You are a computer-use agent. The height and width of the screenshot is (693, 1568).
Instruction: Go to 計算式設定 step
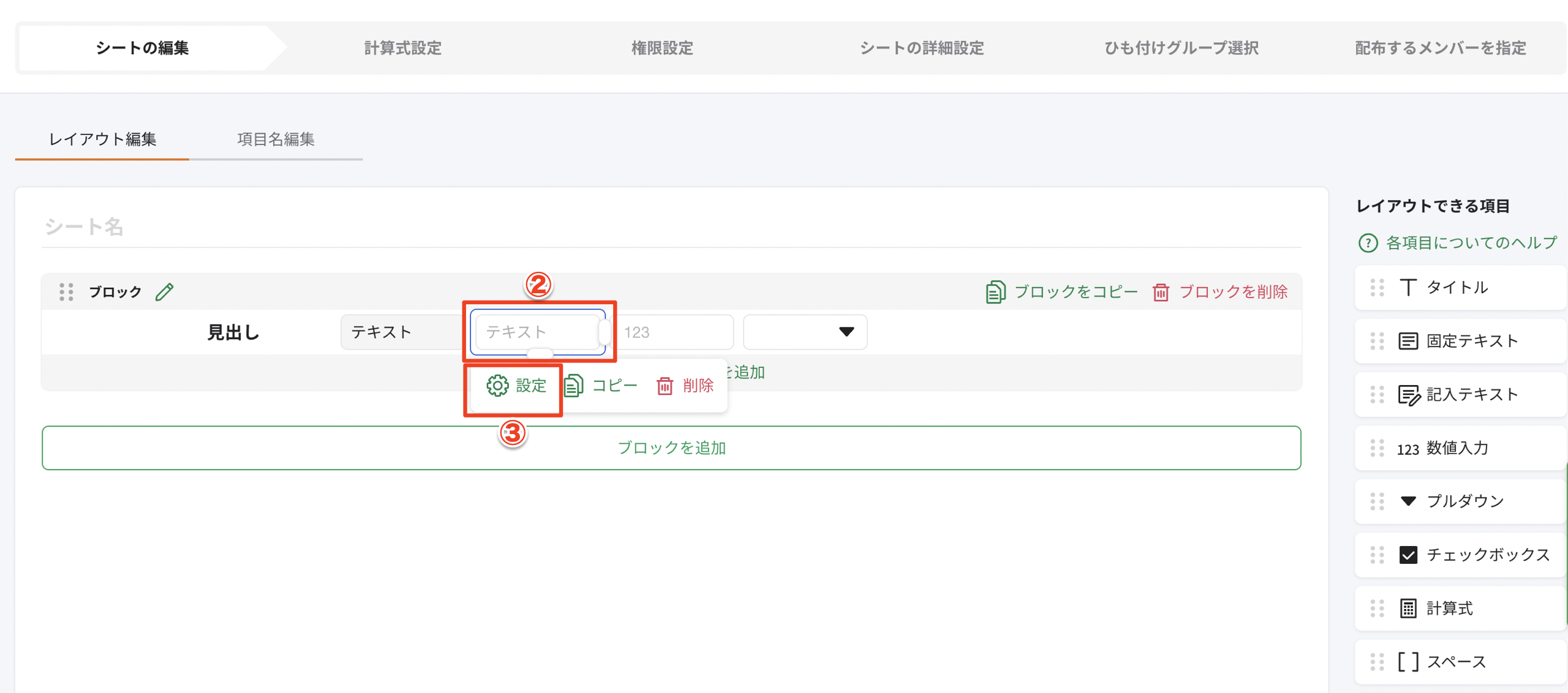point(402,48)
